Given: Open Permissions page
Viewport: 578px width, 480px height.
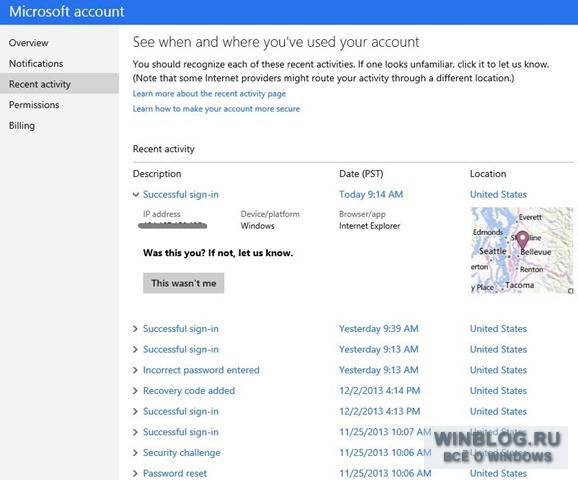Looking at the screenshot, I should click(34, 105).
